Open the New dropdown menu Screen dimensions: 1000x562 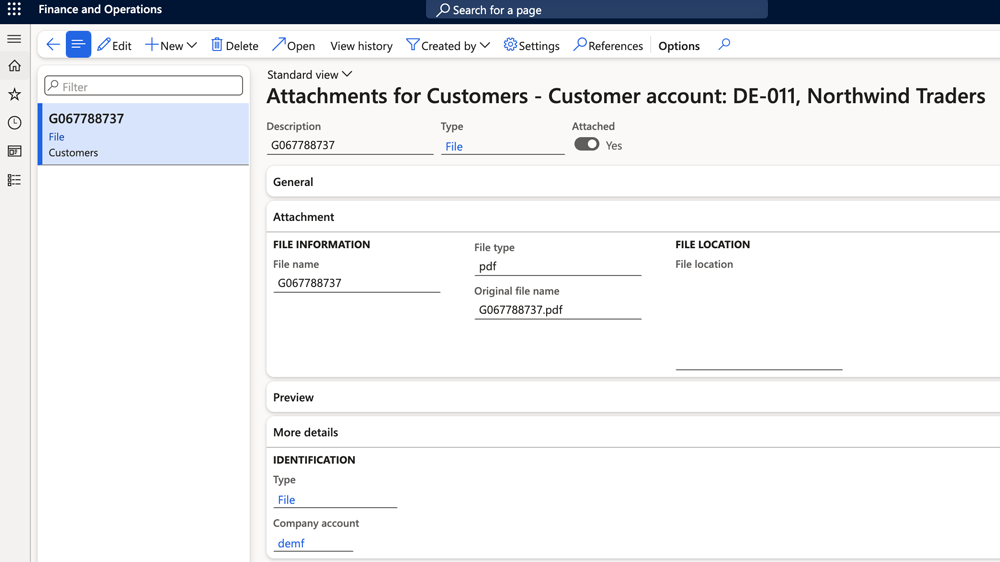click(x=171, y=45)
